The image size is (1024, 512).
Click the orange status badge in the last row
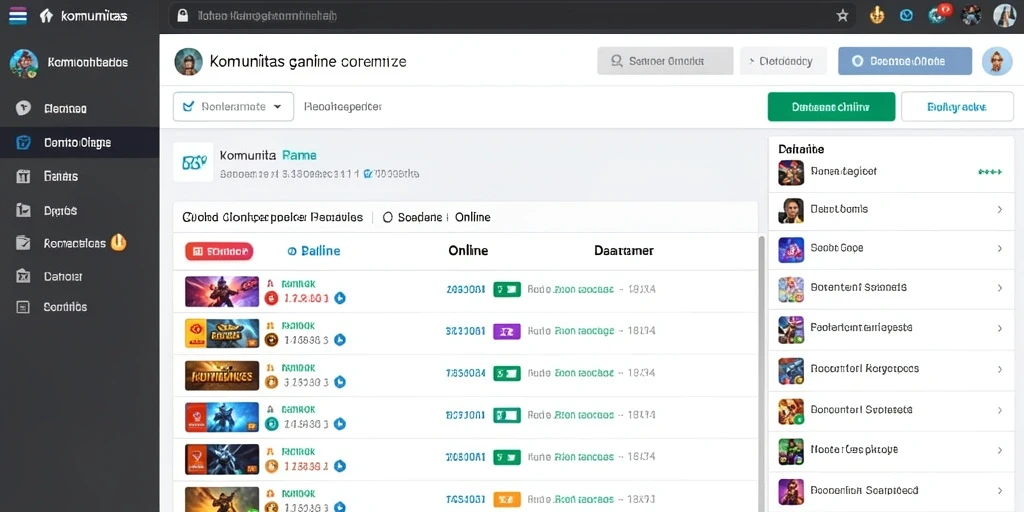pyautogui.click(x=507, y=499)
